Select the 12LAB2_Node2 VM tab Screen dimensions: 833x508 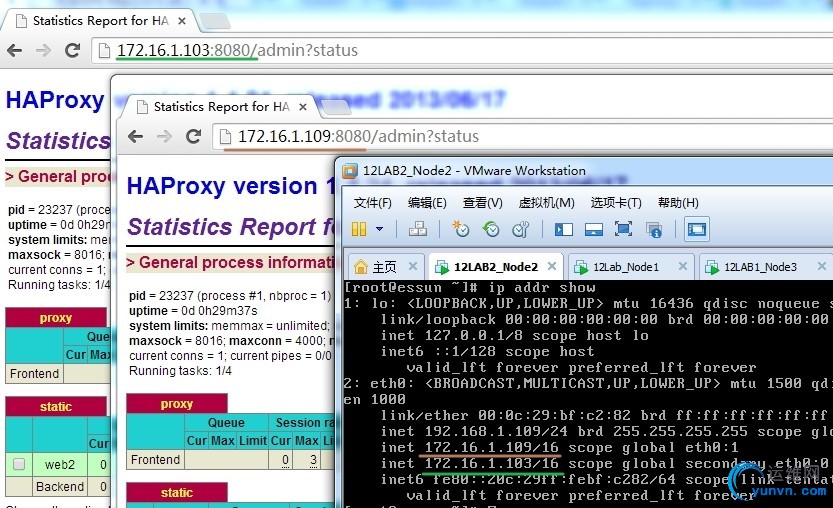coord(495,266)
